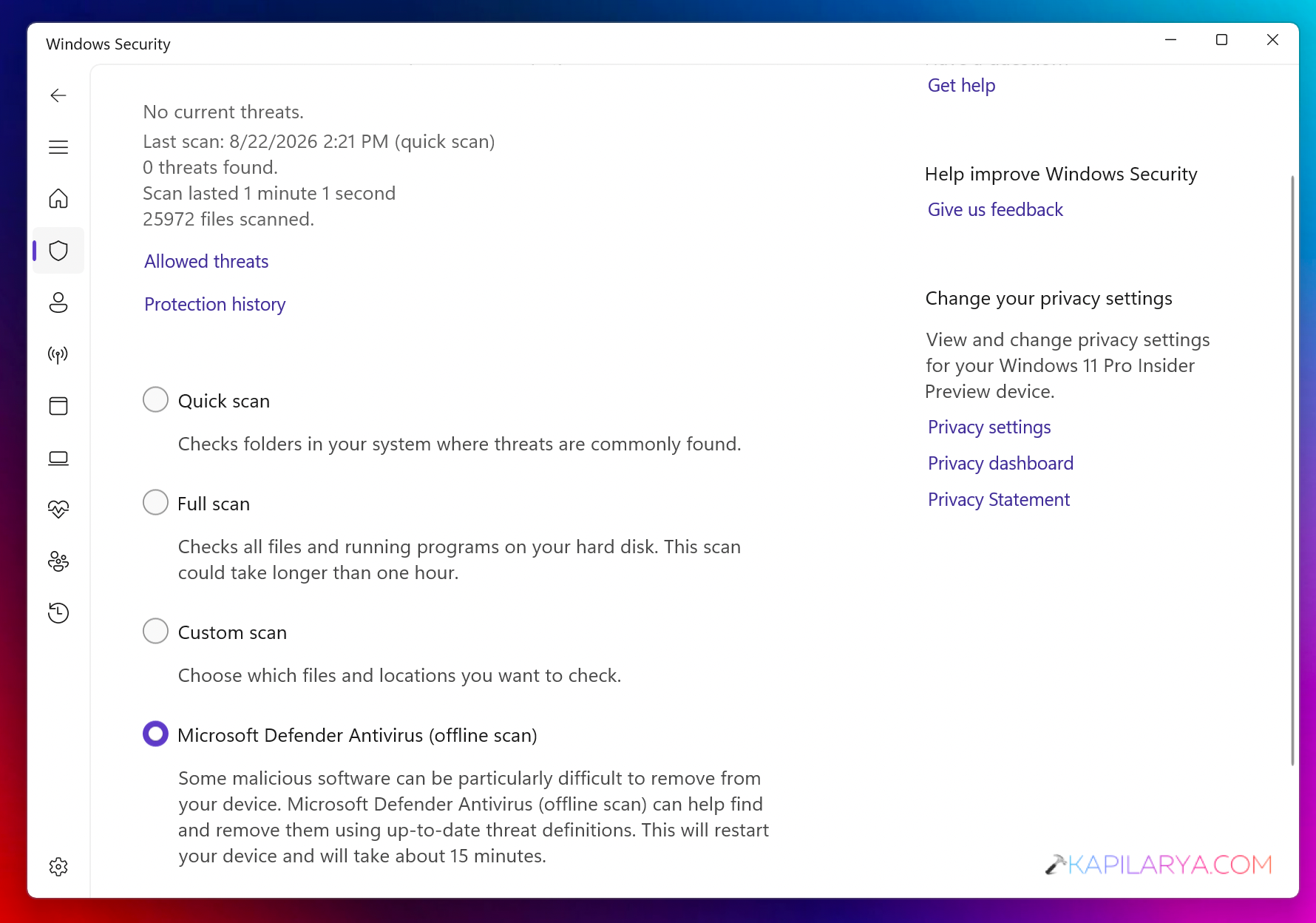Select the Quick scan radio button
The image size is (1316, 923).
[155, 399]
